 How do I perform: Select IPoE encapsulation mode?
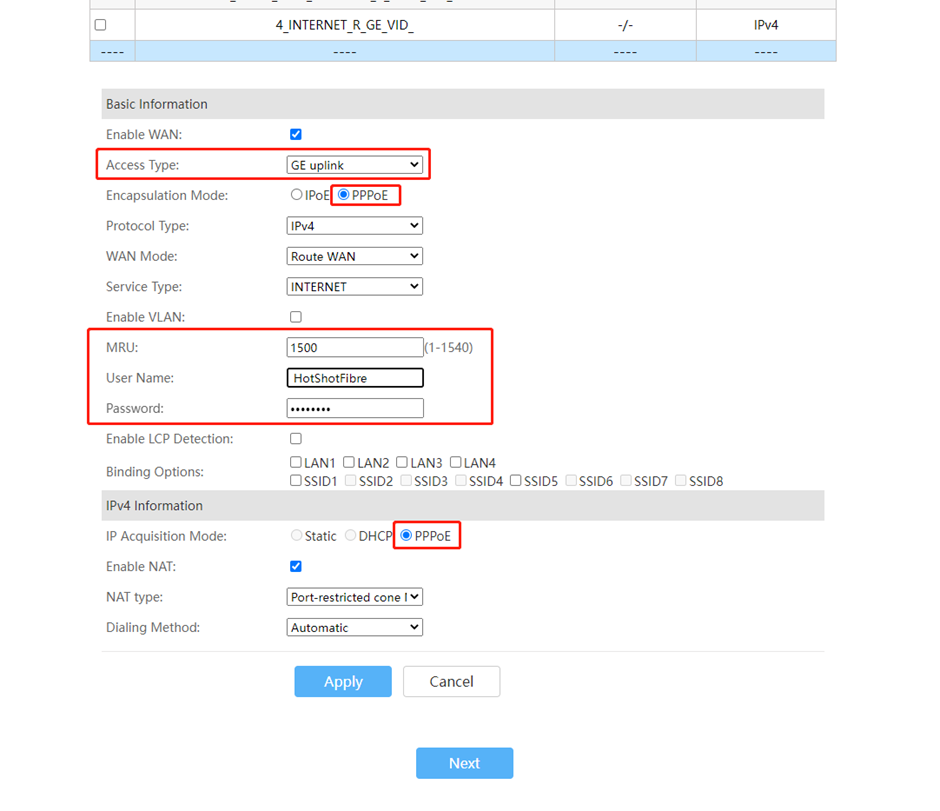tap(296, 195)
